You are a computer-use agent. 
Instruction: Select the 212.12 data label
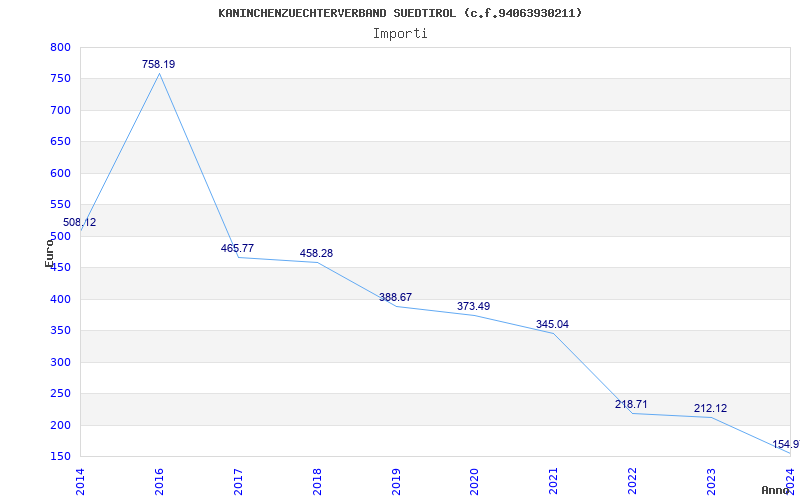(710, 409)
